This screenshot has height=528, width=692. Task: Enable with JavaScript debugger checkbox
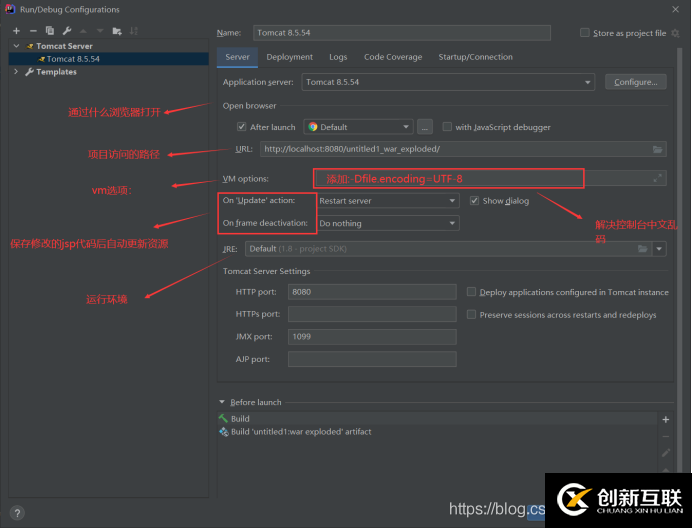[447, 127]
